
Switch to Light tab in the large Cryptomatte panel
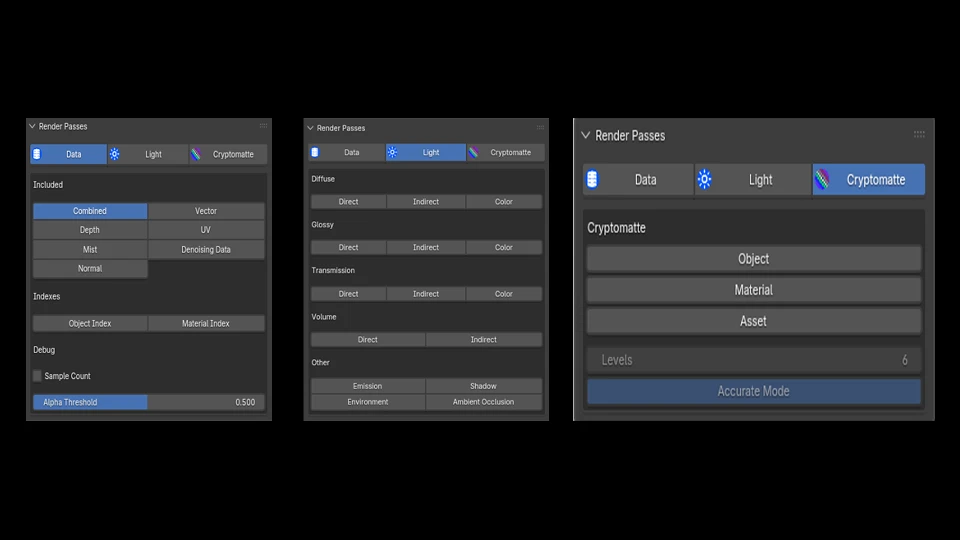[x=753, y=179]
